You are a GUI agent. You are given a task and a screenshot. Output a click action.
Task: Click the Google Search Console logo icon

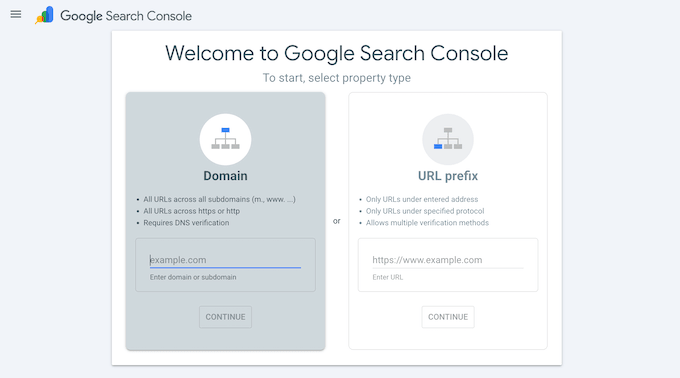44,15
